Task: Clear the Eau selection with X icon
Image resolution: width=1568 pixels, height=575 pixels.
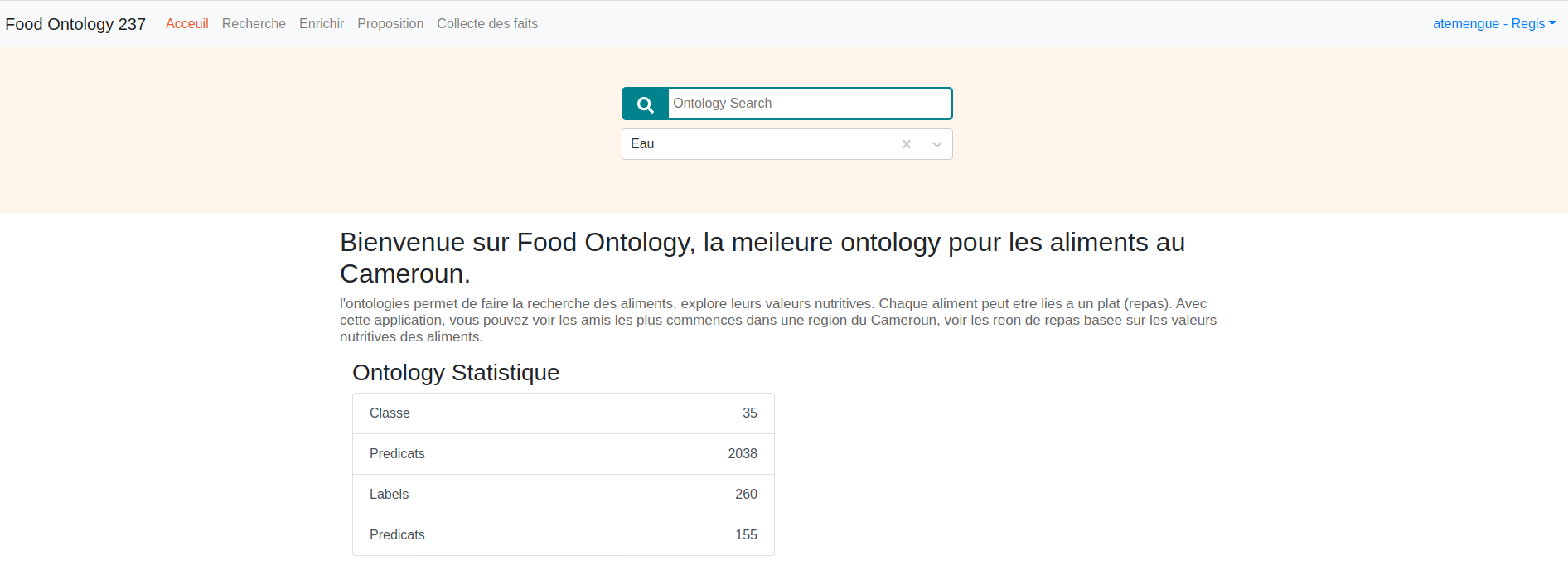Action: pyautogui.click(x=907, y=144)
